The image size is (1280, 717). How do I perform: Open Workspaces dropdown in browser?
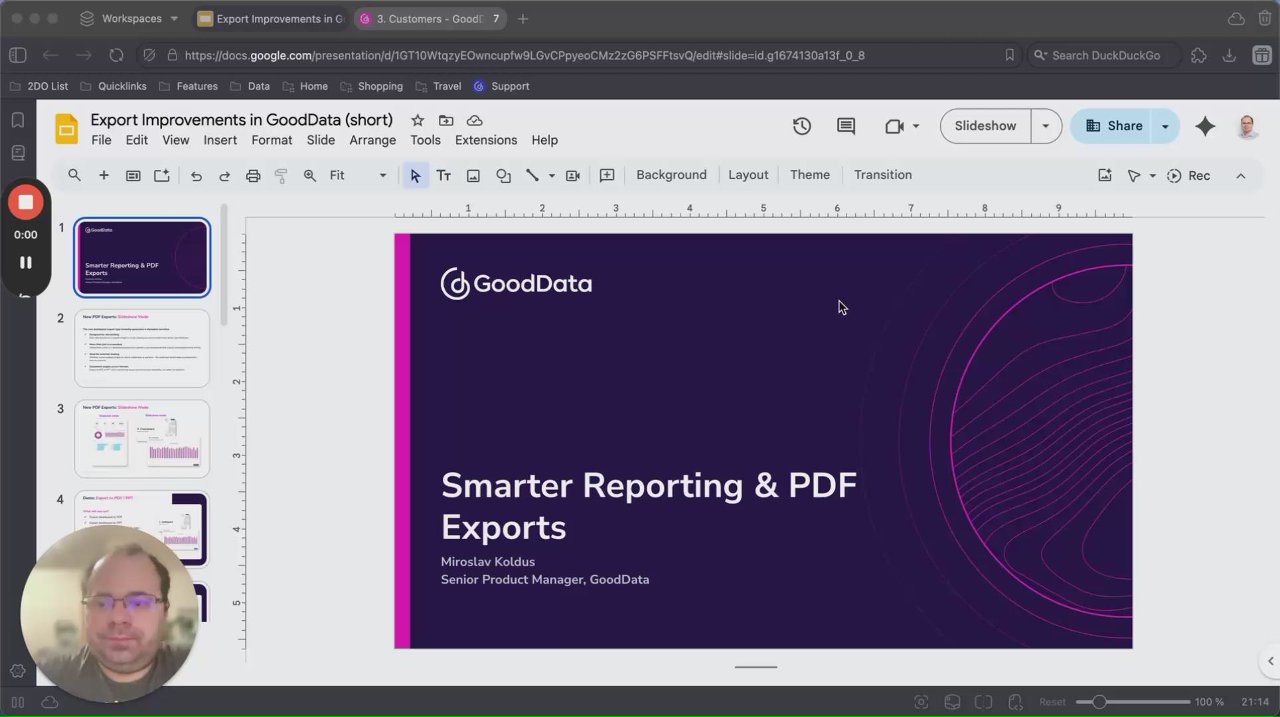(130, 18)
